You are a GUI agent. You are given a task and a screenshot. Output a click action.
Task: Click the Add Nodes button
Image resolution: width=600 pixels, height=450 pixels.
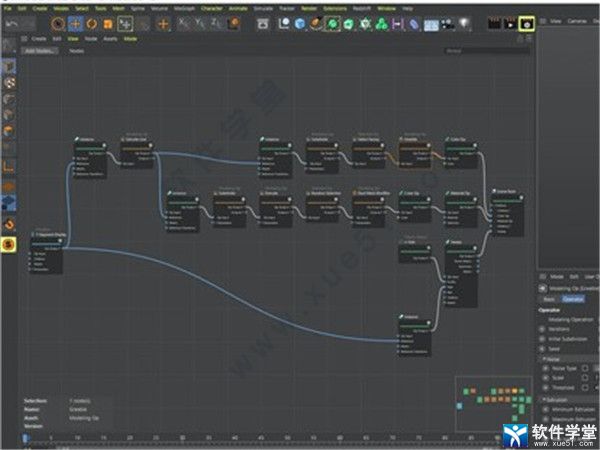[40, 51]
